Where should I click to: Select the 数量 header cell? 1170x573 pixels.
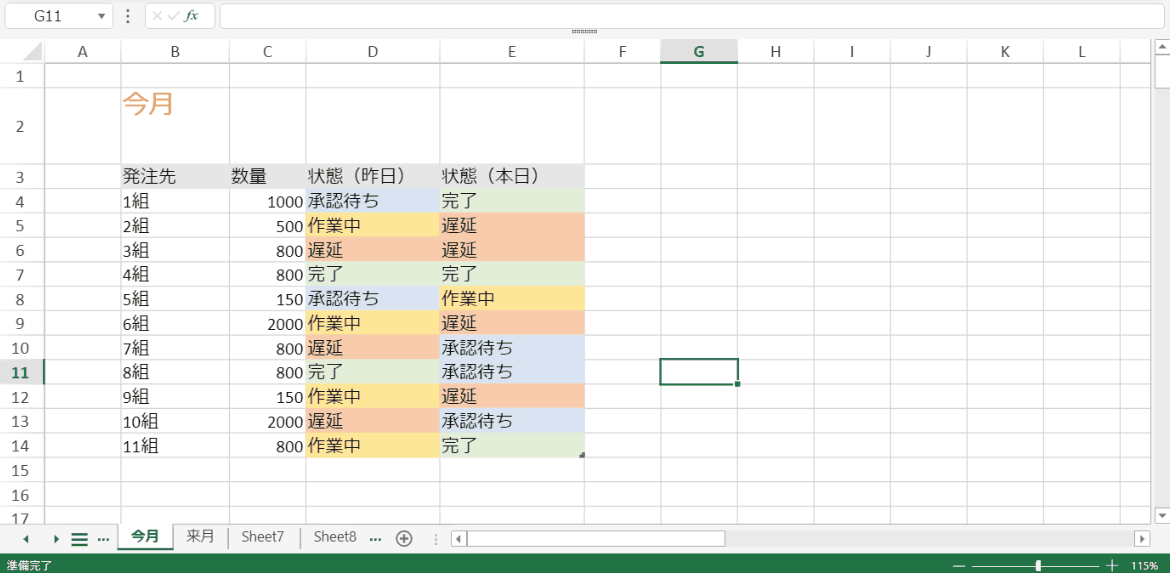(267, 177)
